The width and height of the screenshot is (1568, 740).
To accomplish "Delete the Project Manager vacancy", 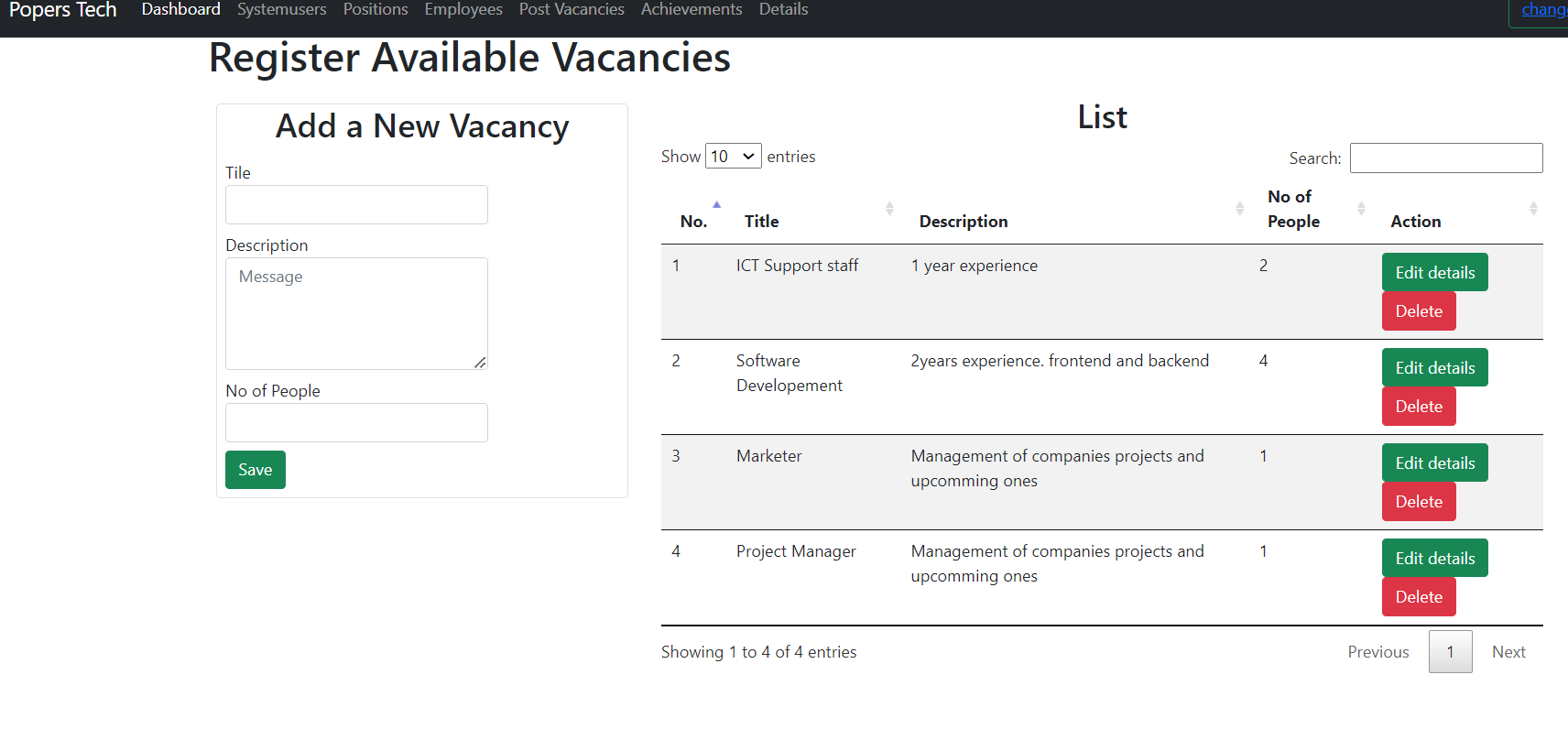I will pyautogui.click(x=1419, y=597).
